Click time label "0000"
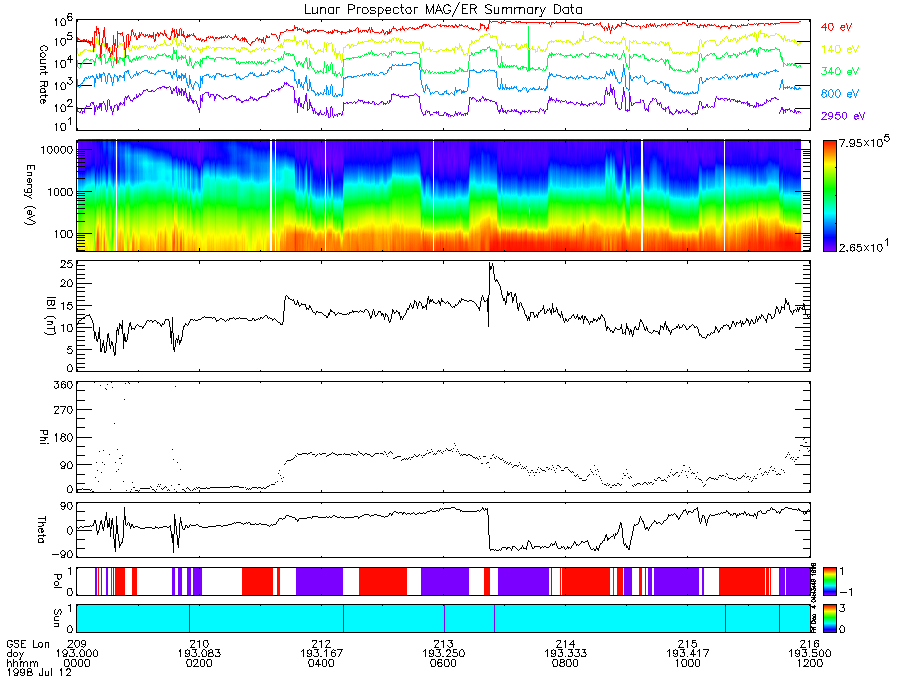The image size is (900, 700). [x=77, y=663]
